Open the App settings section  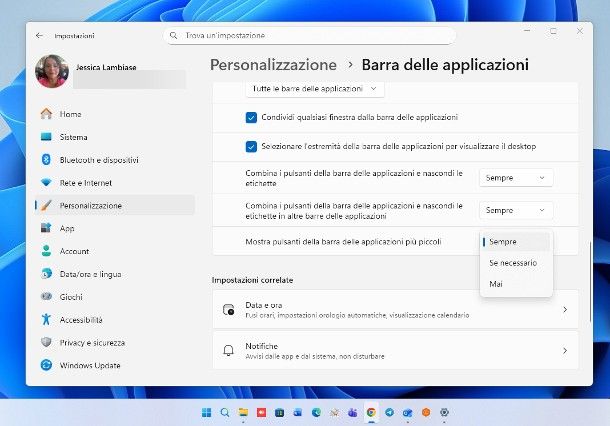tap(114, 228)
